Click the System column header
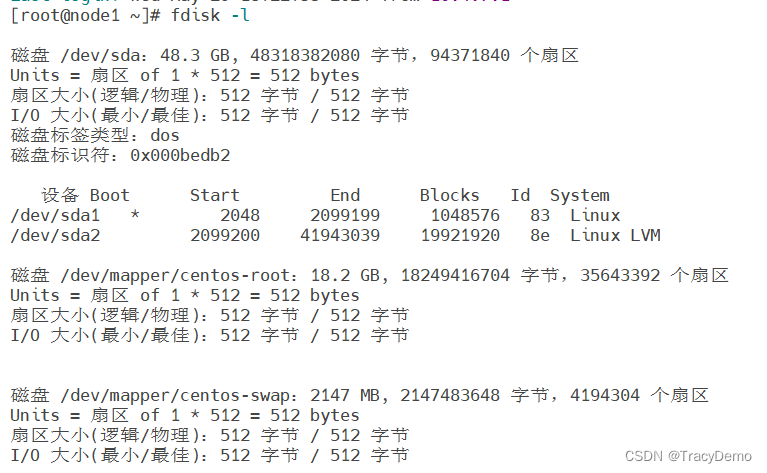This screenshot has height=473, width=767. tap(579, 195)
